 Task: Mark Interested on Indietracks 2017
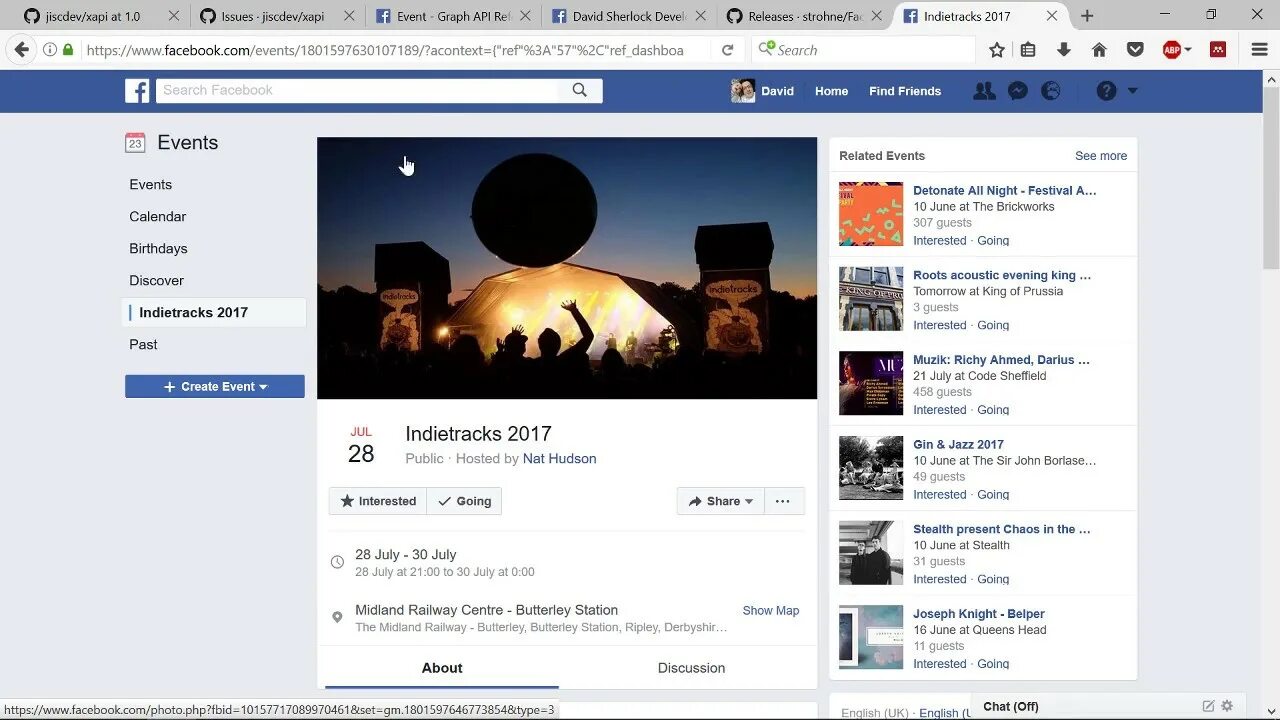(x=378, y=501)
